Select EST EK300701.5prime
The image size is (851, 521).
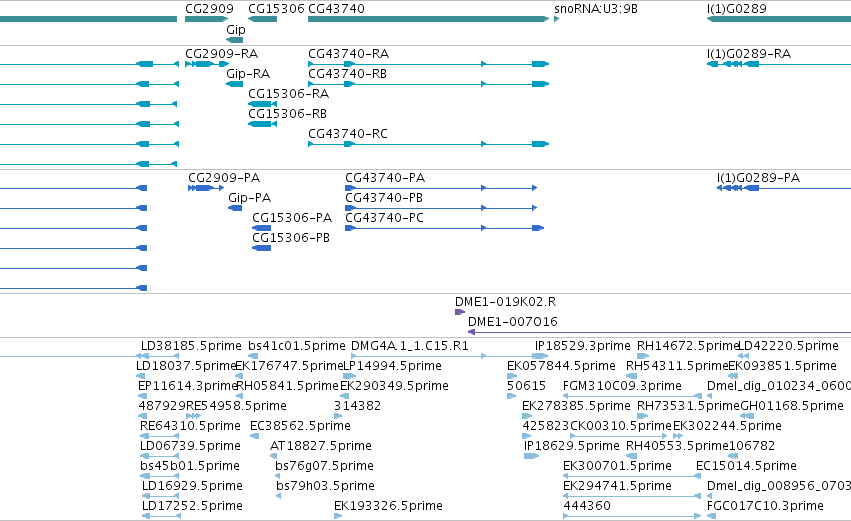(x=617, y=466)
